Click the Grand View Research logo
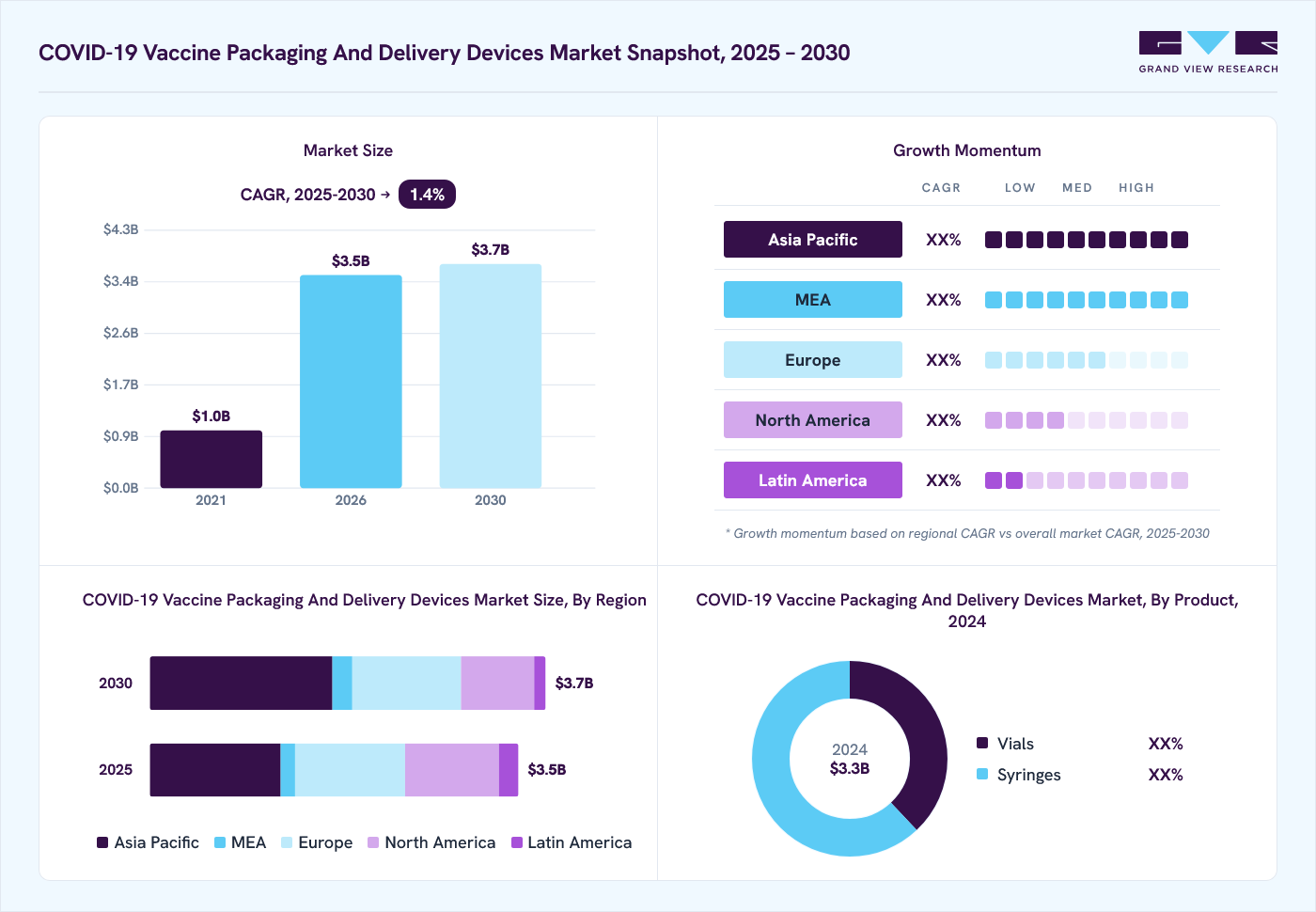The width and height of the screenshot is (1316, 912). pyautogui.click(x=1208, y=53)
